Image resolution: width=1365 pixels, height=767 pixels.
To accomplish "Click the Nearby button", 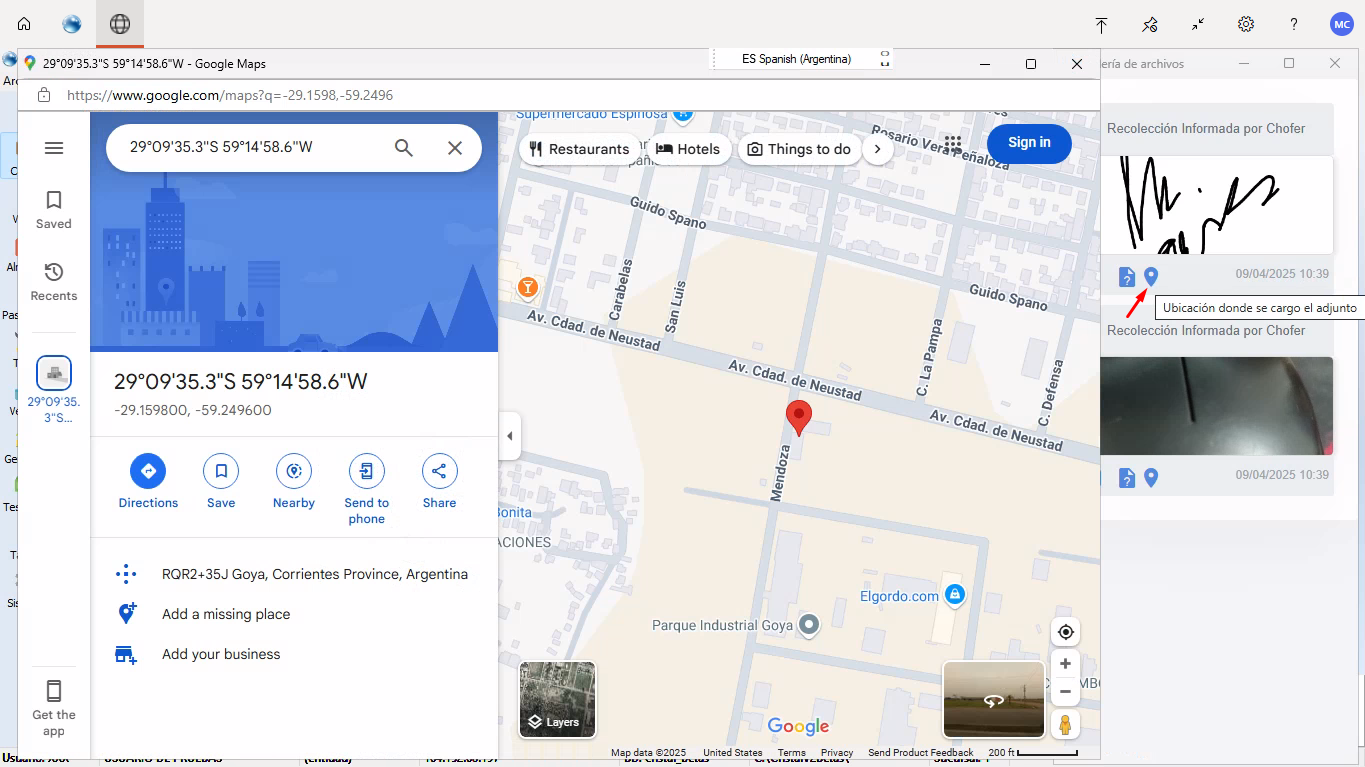I will point(294,482).
